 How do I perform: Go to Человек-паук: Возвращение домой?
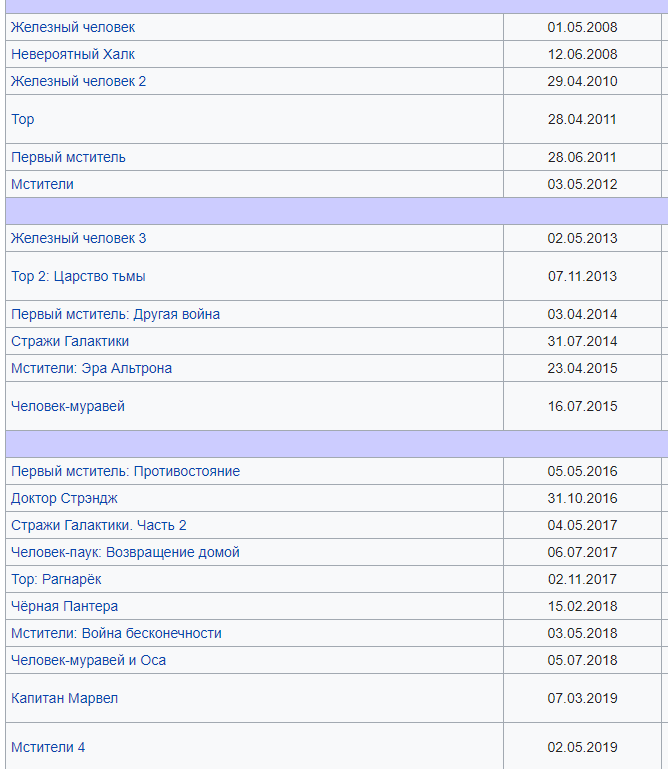(125, 552)
